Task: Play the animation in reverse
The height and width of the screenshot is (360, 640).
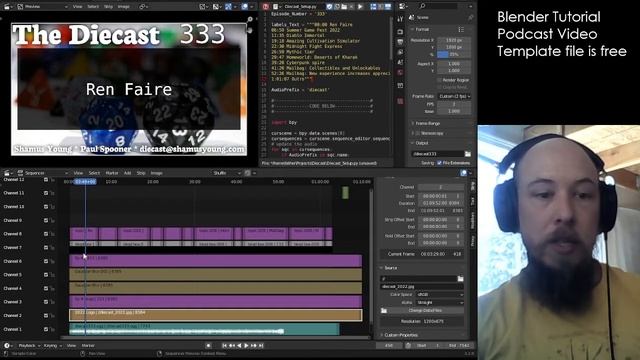Action: (239, 345)
